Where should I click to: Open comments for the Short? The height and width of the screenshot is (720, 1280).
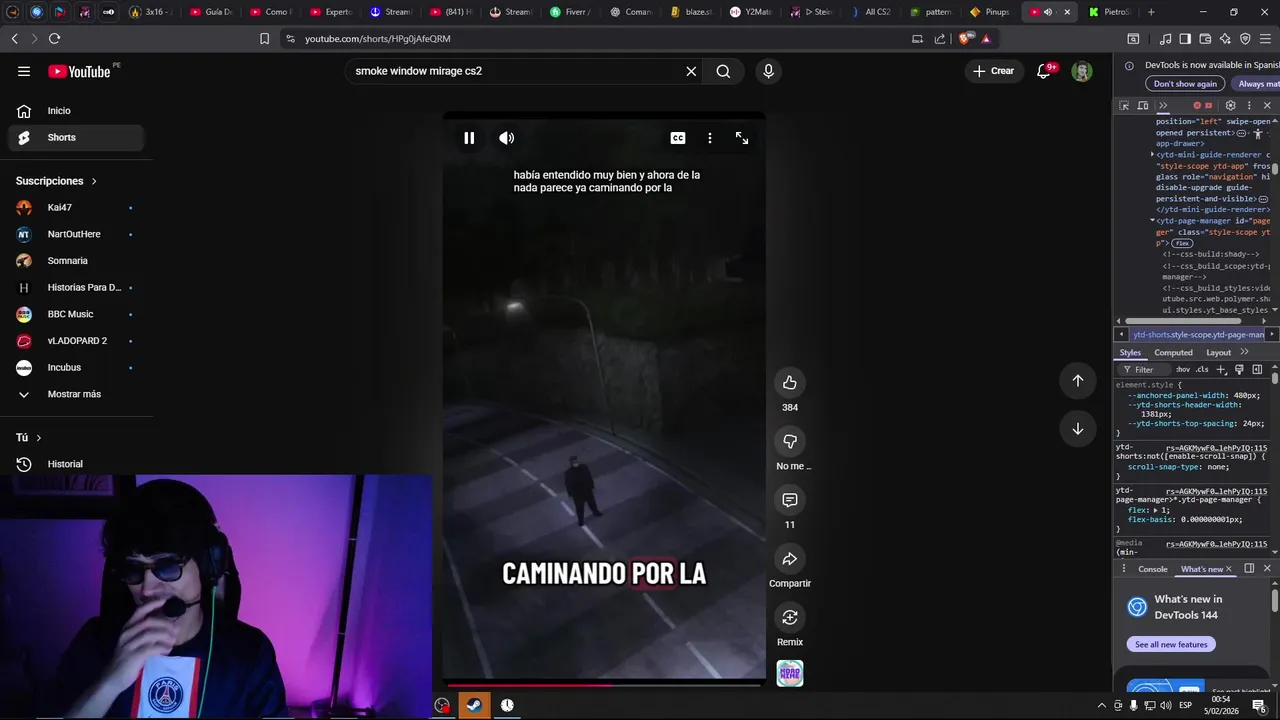click(790, 500)
